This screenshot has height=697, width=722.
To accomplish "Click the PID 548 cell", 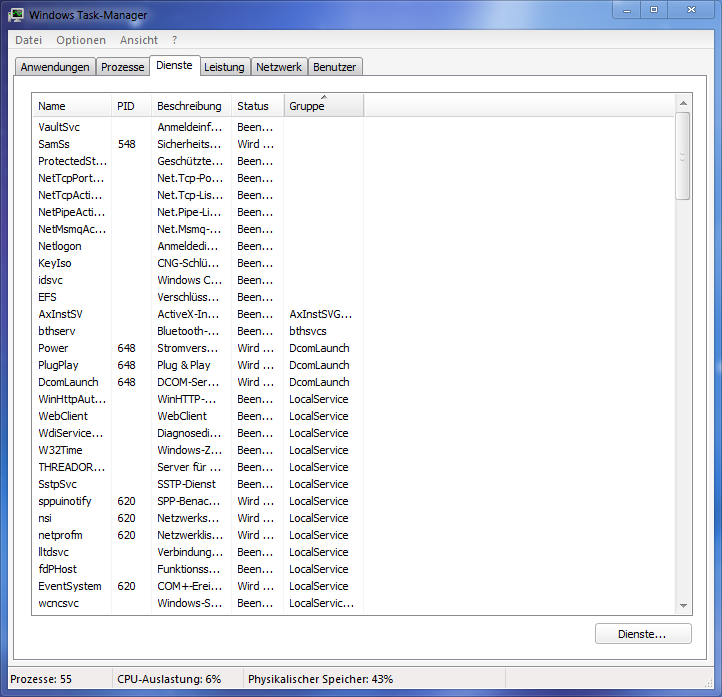I will pos(127,144).
